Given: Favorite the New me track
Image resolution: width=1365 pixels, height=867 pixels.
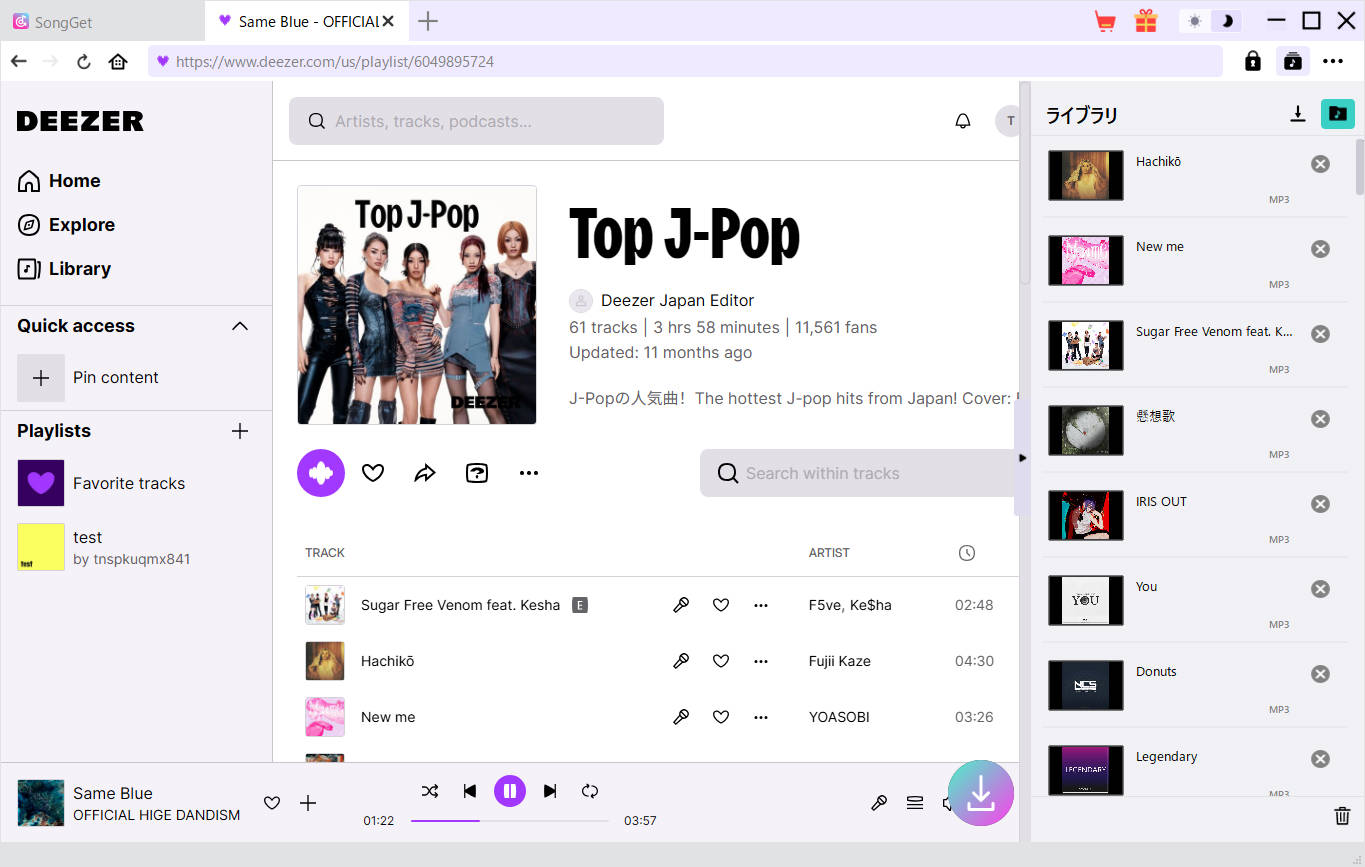Looking at the screenshot, I should (x=721, y=717).
